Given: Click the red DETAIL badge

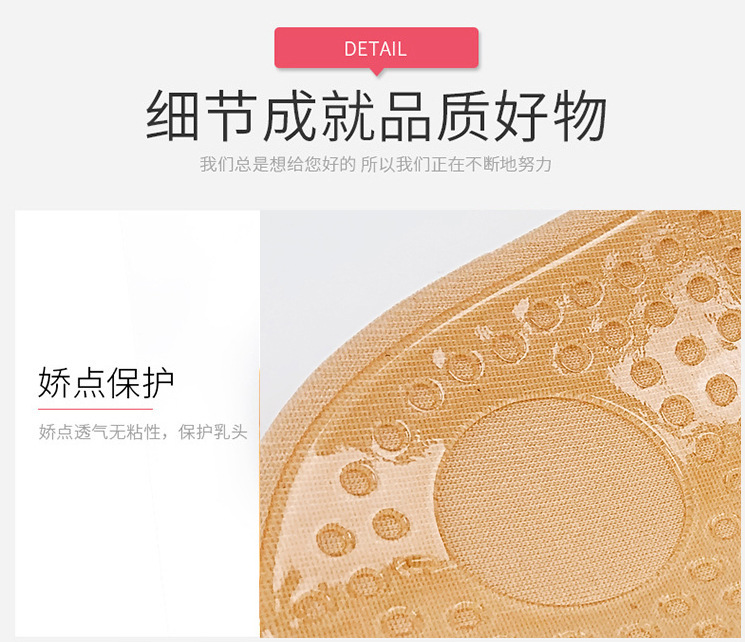Looking at the screenshot, I should [376, 48].
